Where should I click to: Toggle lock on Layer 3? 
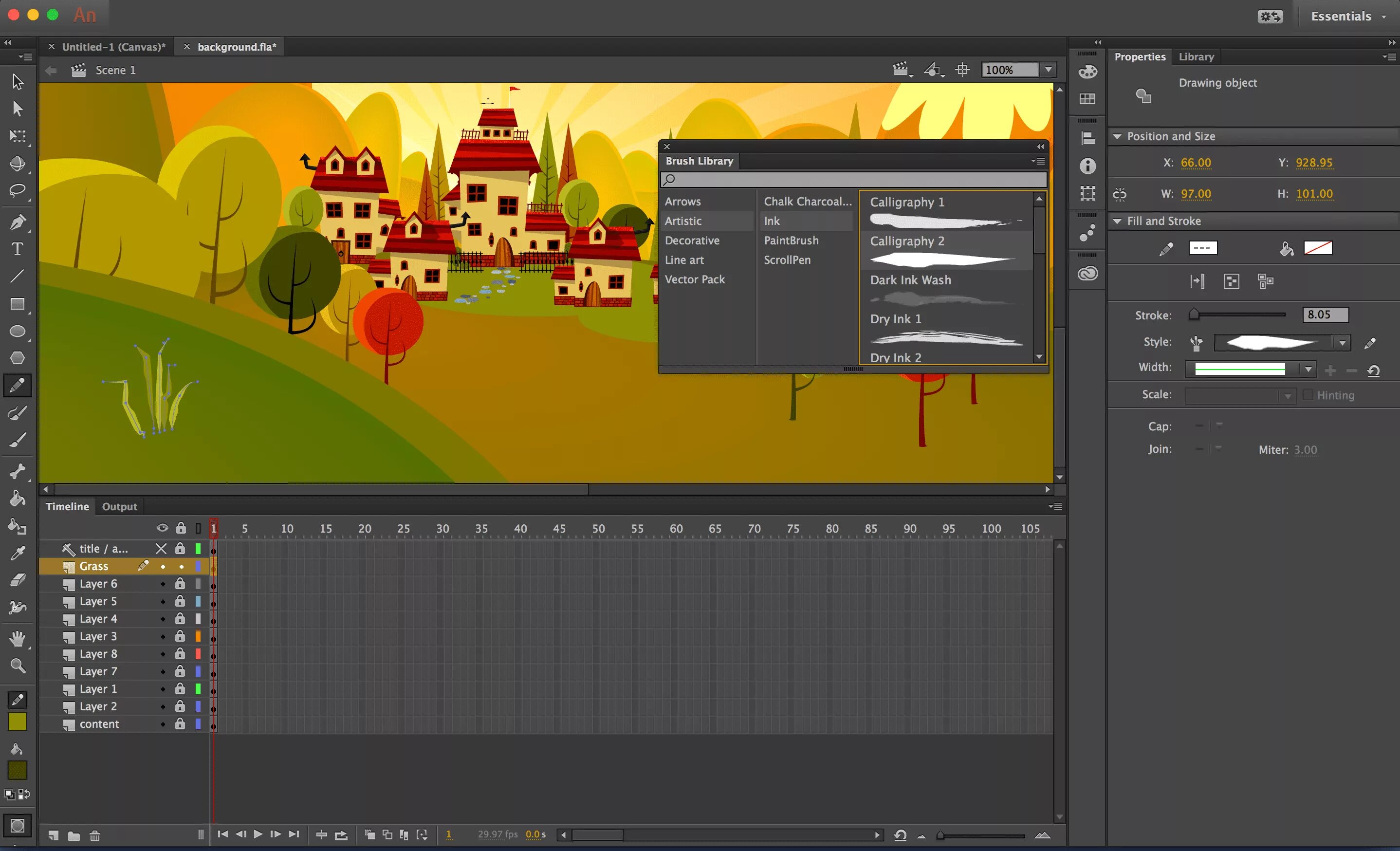[180, 636]
